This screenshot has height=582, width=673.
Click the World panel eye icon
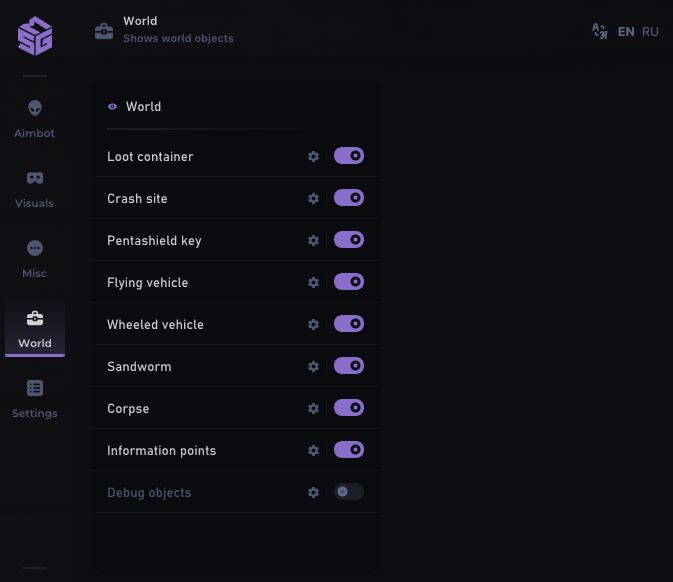click(x=113, y=107)
